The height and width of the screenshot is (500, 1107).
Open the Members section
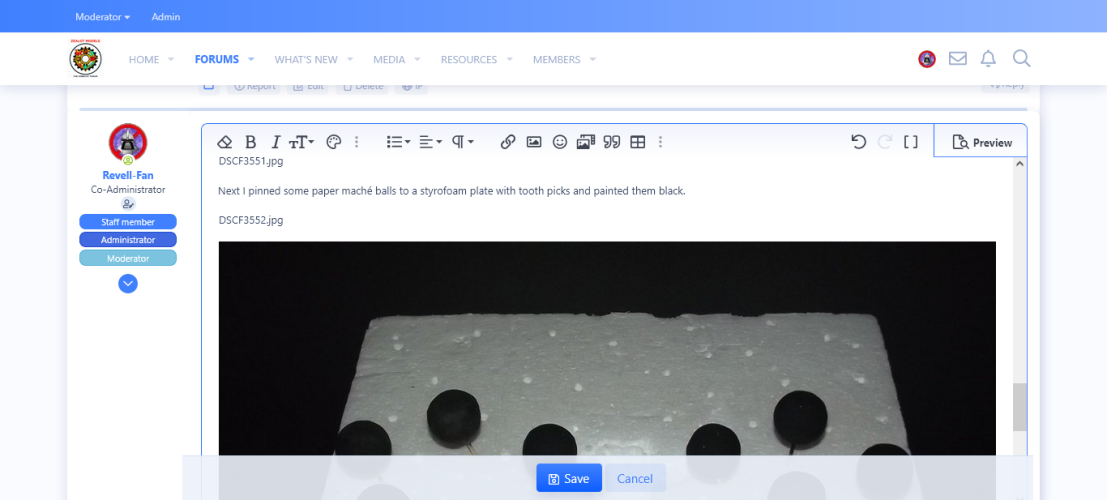tap(556, 59)
